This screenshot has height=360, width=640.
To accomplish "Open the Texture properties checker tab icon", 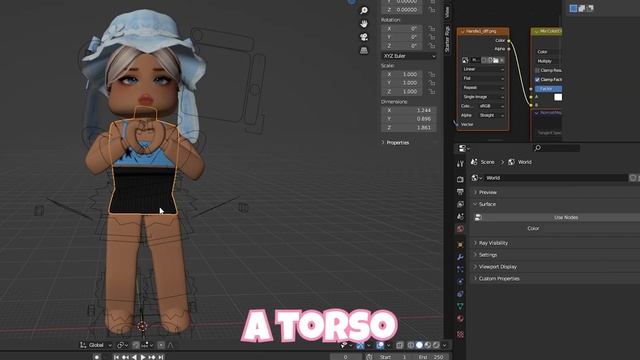I will pos(460,334).
